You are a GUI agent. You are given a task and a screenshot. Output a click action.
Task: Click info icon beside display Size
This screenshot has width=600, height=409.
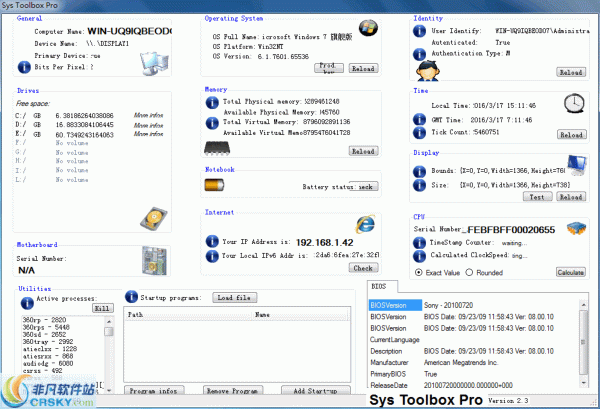tap(419, 185)
